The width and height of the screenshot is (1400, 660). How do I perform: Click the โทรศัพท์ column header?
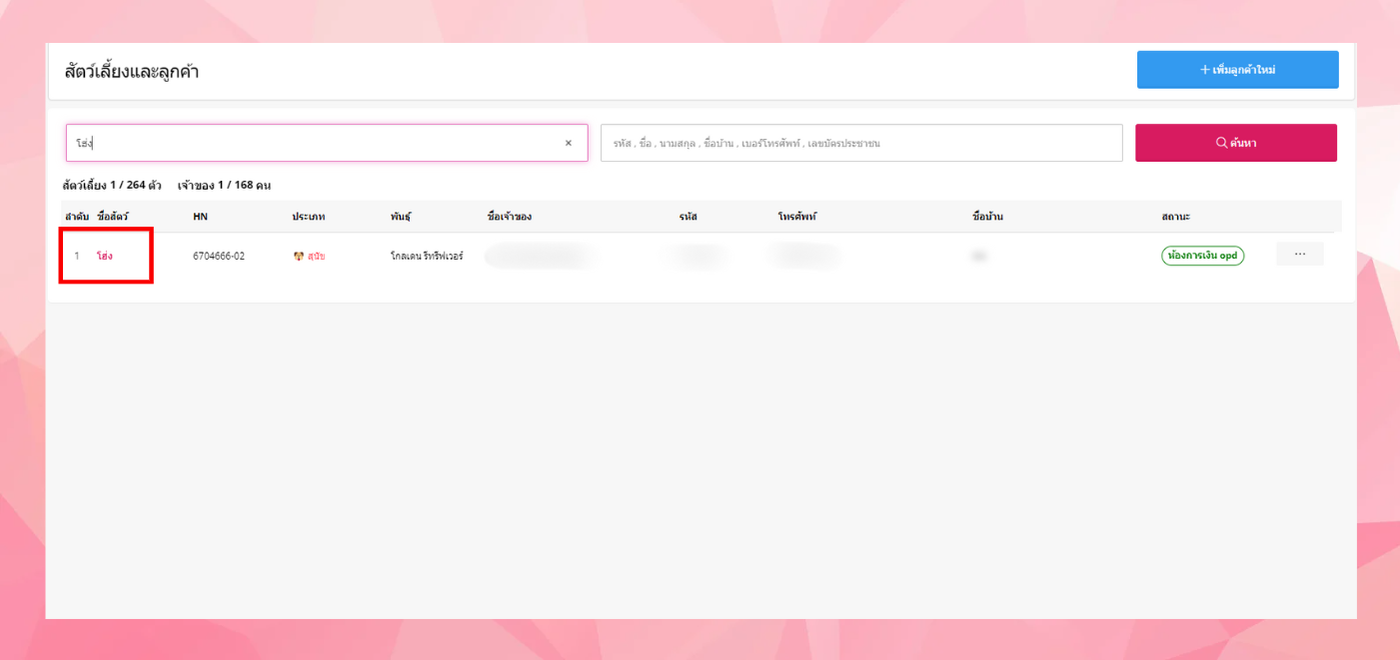pyautogui.click(x=797, y=217)
